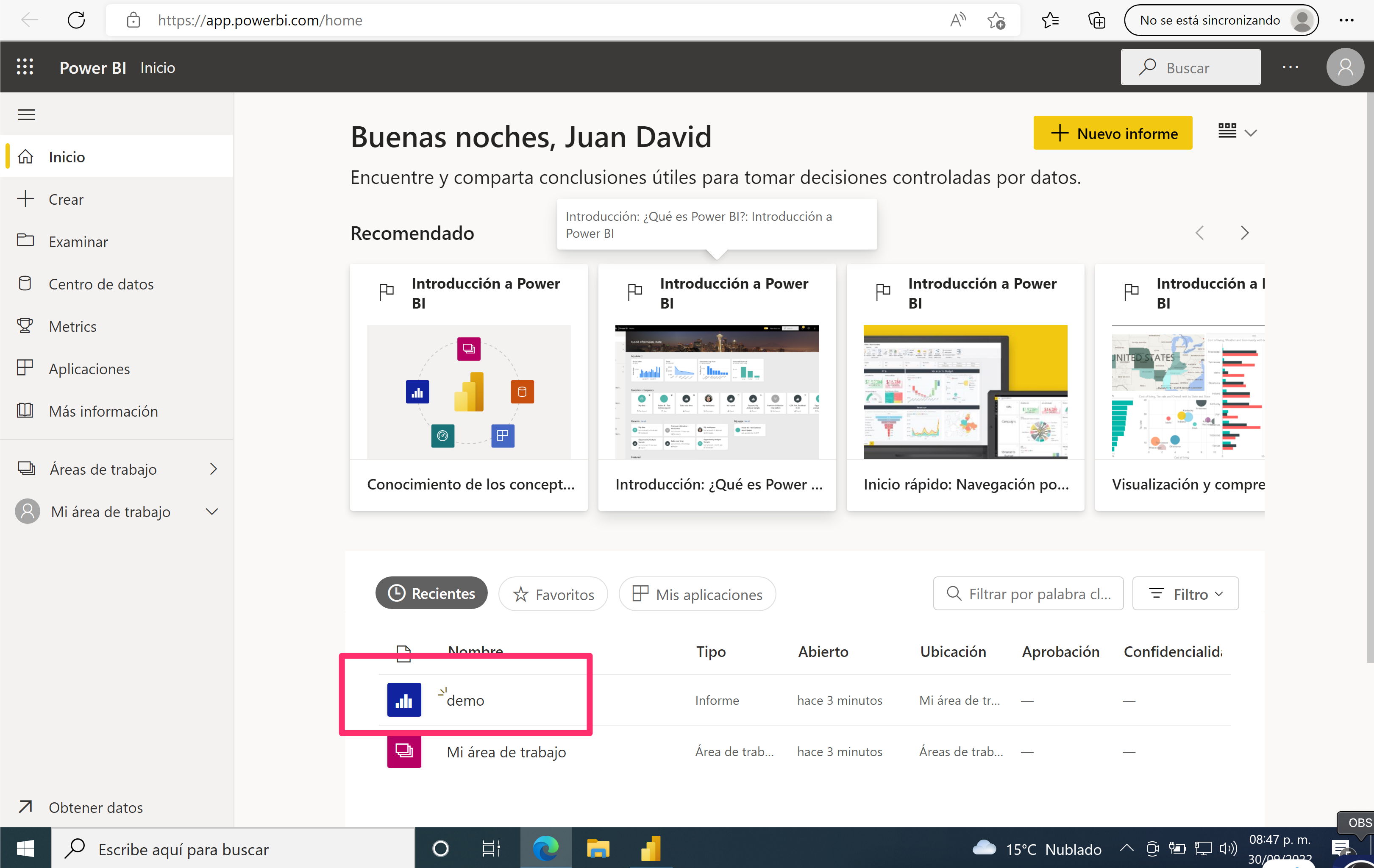Open Power BI Desktop from taskbar

click(651, 849)
